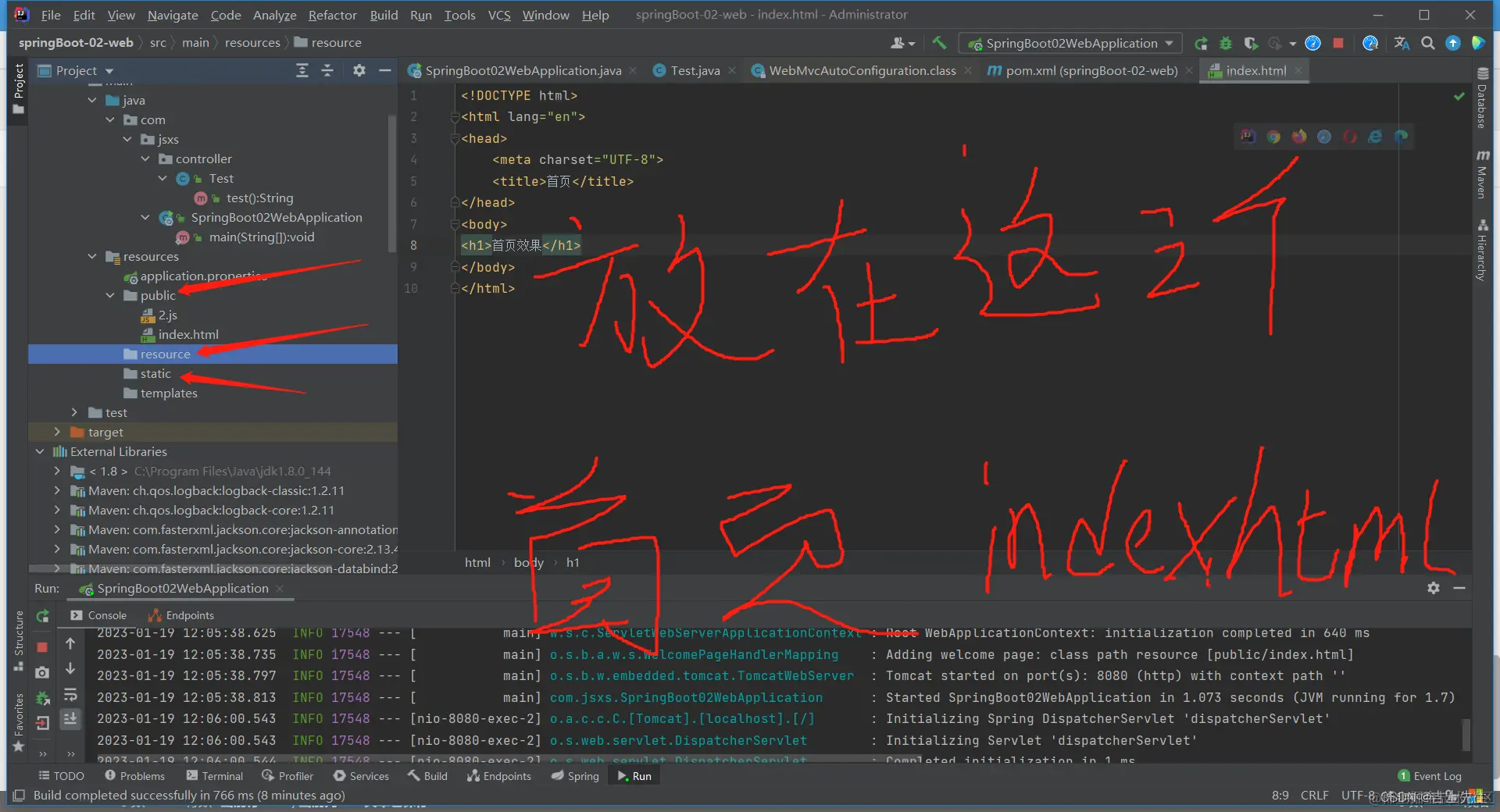Collapse the External Libraries node
Screen dimensions: 1500x812
[x=41, y=451]
